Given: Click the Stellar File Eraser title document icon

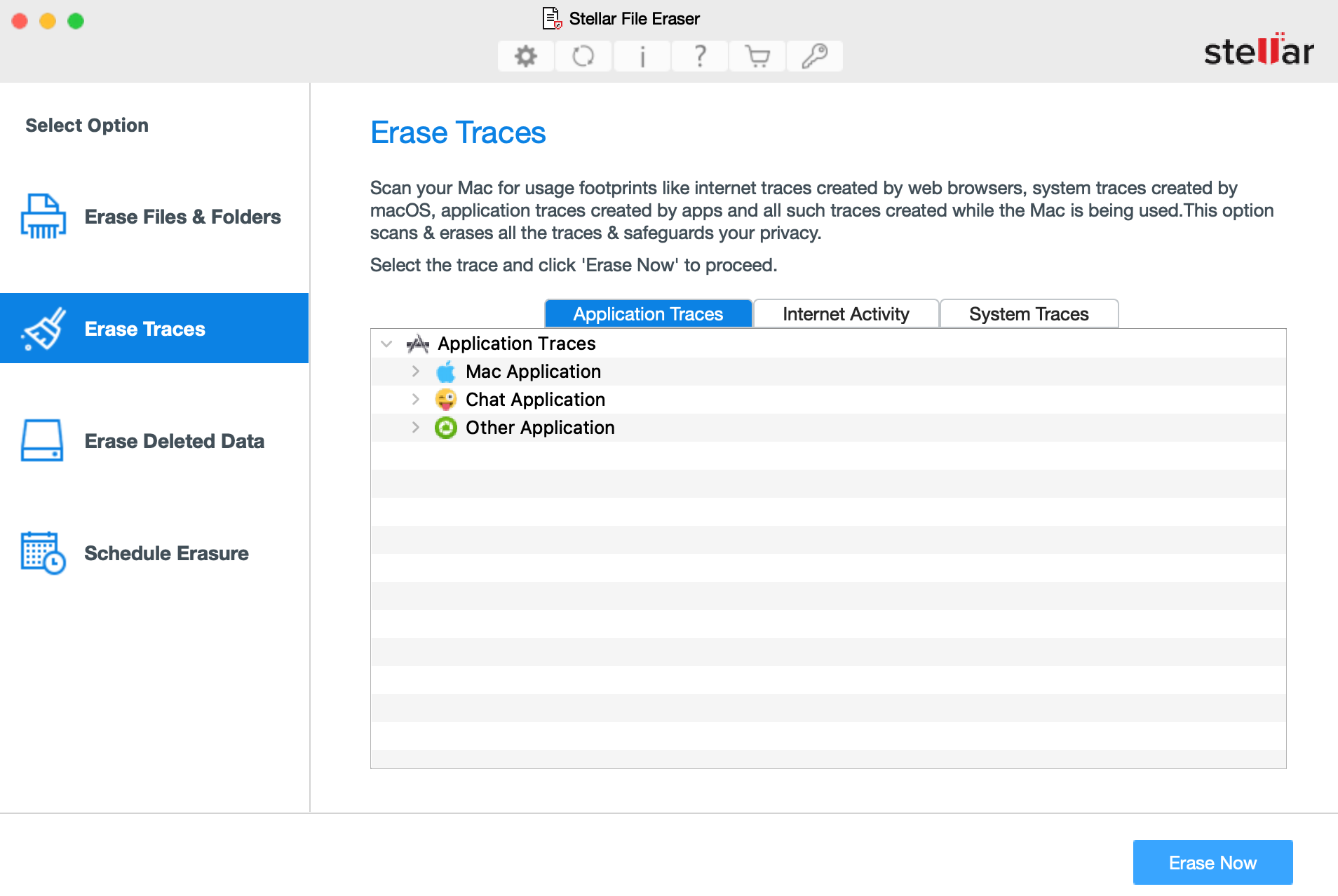Looking at the screenshot, I should 553,18.
